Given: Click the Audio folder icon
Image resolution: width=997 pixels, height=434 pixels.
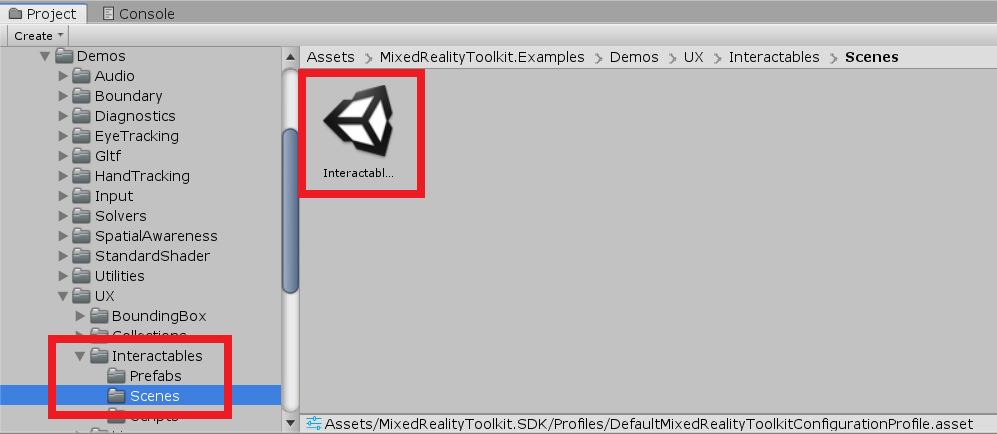Looking at the screenshot, I should point(81,76).
